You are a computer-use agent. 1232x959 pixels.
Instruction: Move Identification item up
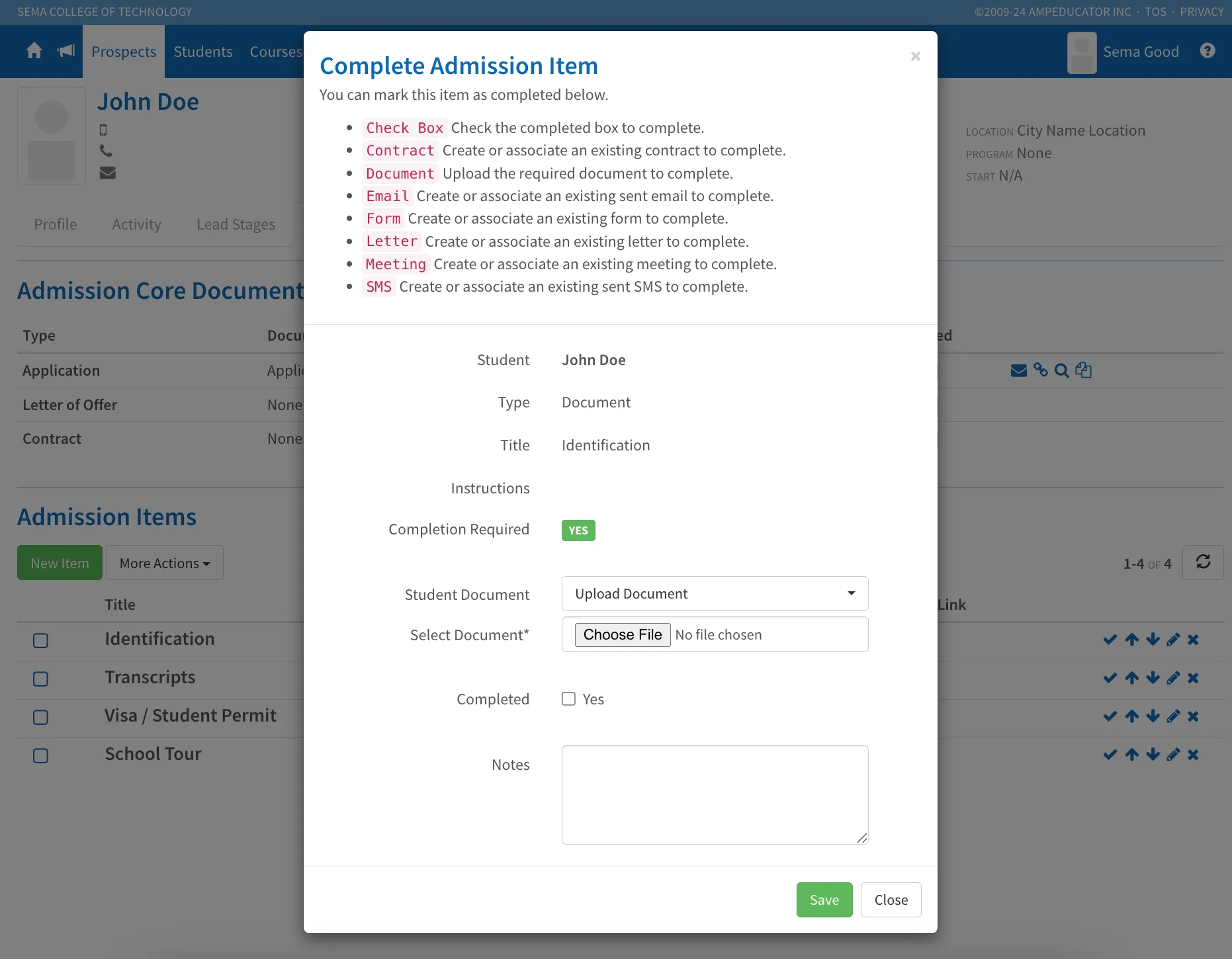(1132, 640)
